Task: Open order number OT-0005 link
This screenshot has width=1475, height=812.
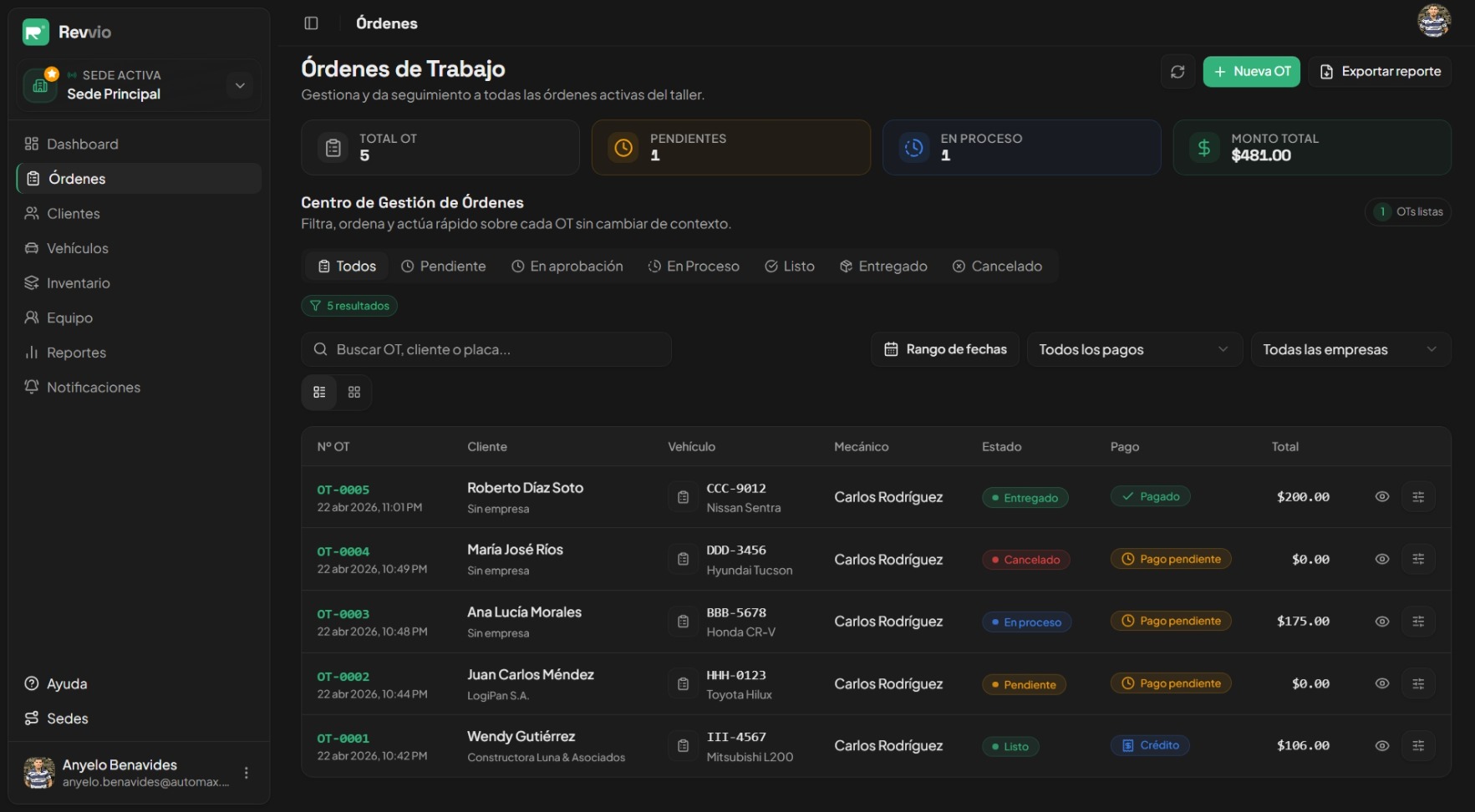Action: 343,490
